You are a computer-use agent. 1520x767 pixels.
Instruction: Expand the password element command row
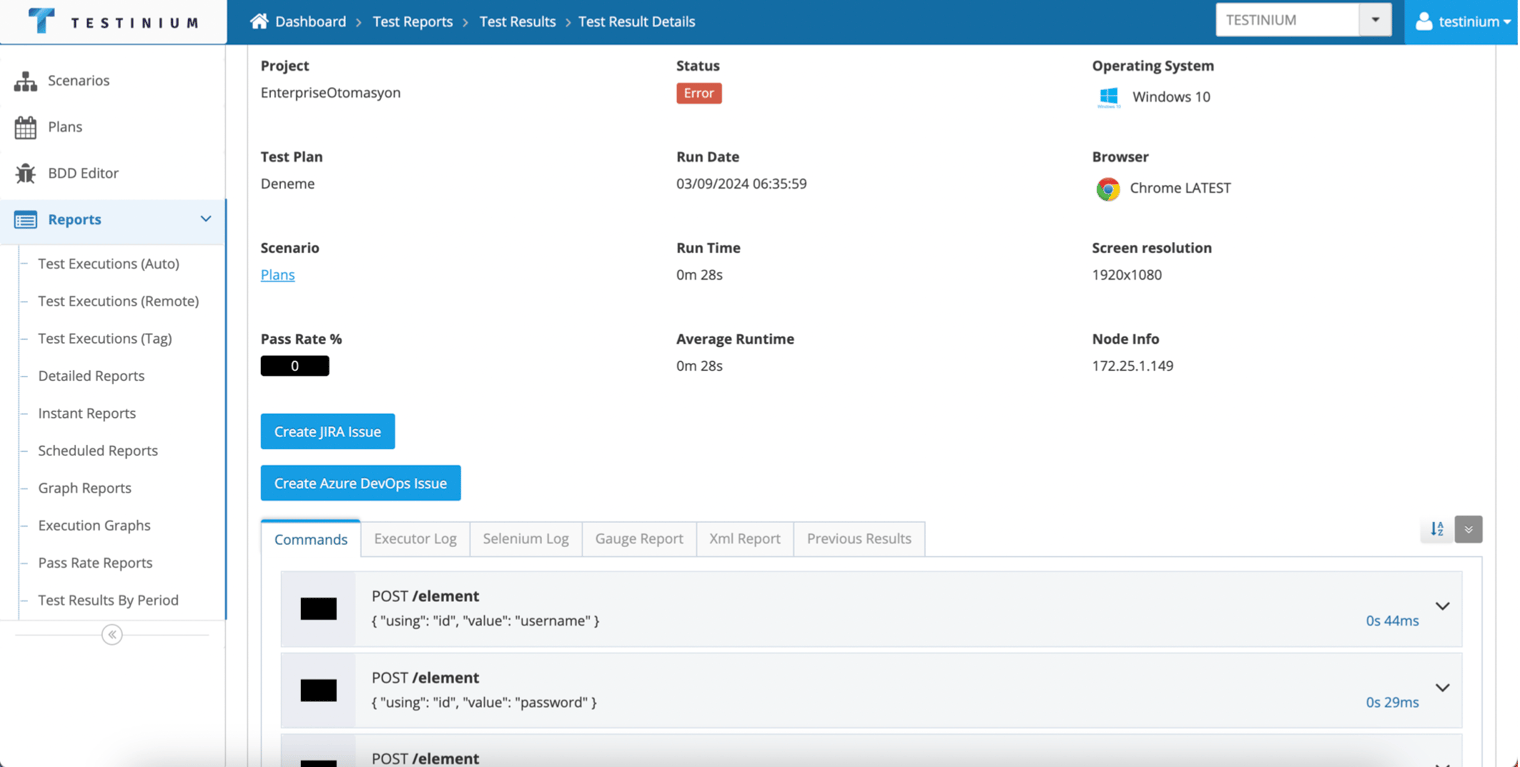(1442, 688)
